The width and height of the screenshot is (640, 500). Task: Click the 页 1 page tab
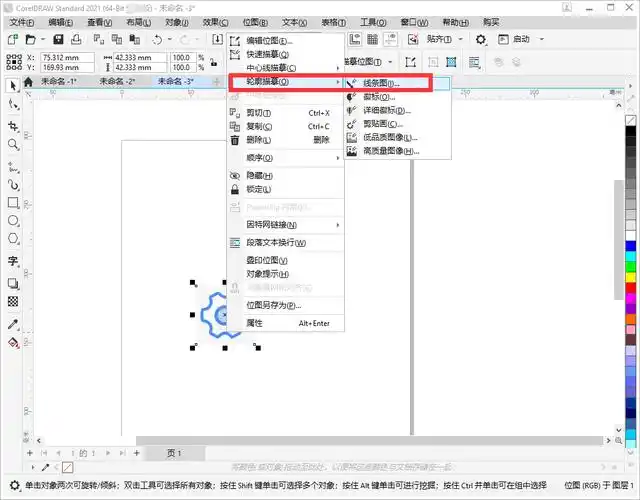[x=174, y=453]
